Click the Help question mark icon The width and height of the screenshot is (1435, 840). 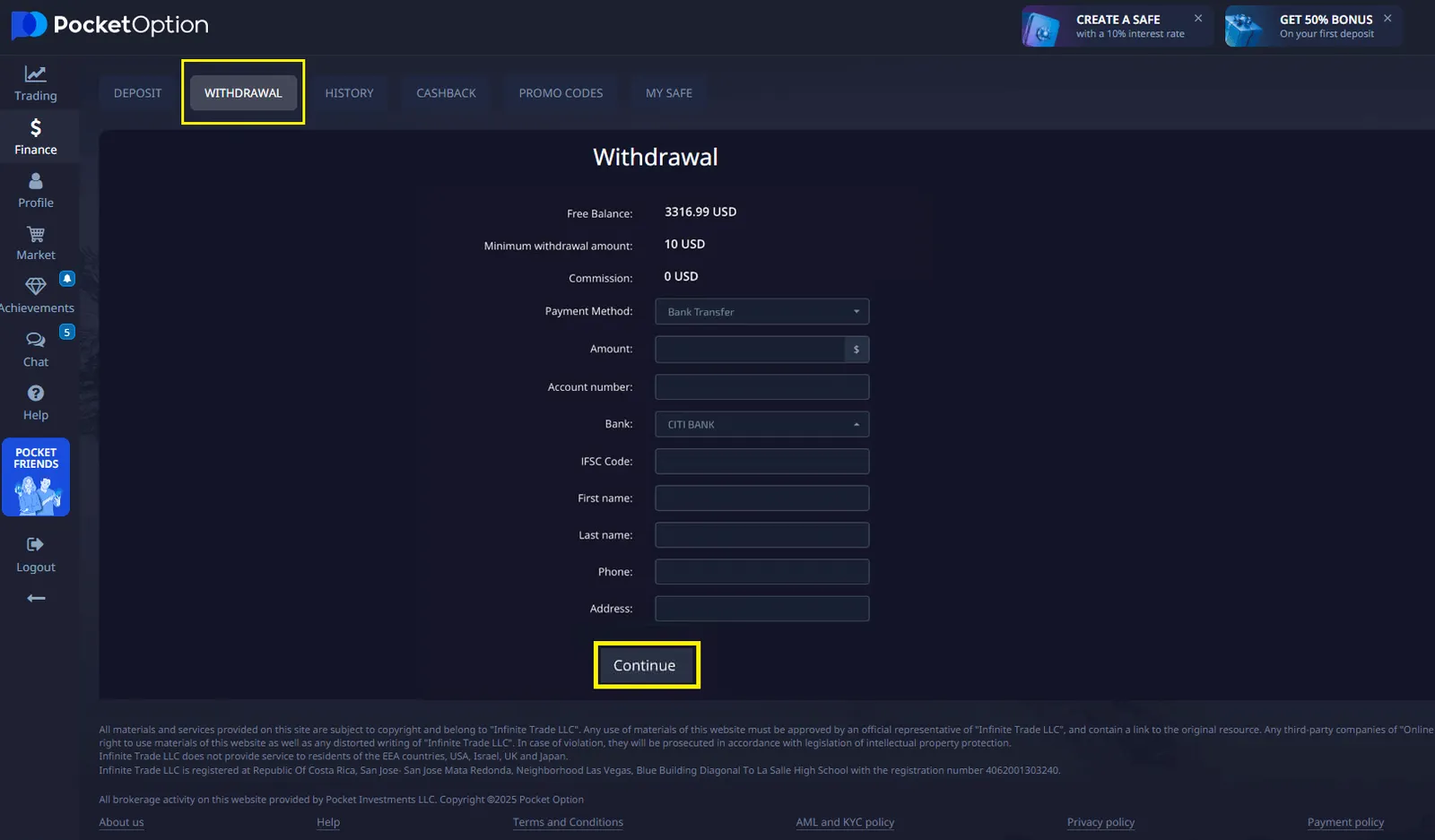click(x=36, y=394)
